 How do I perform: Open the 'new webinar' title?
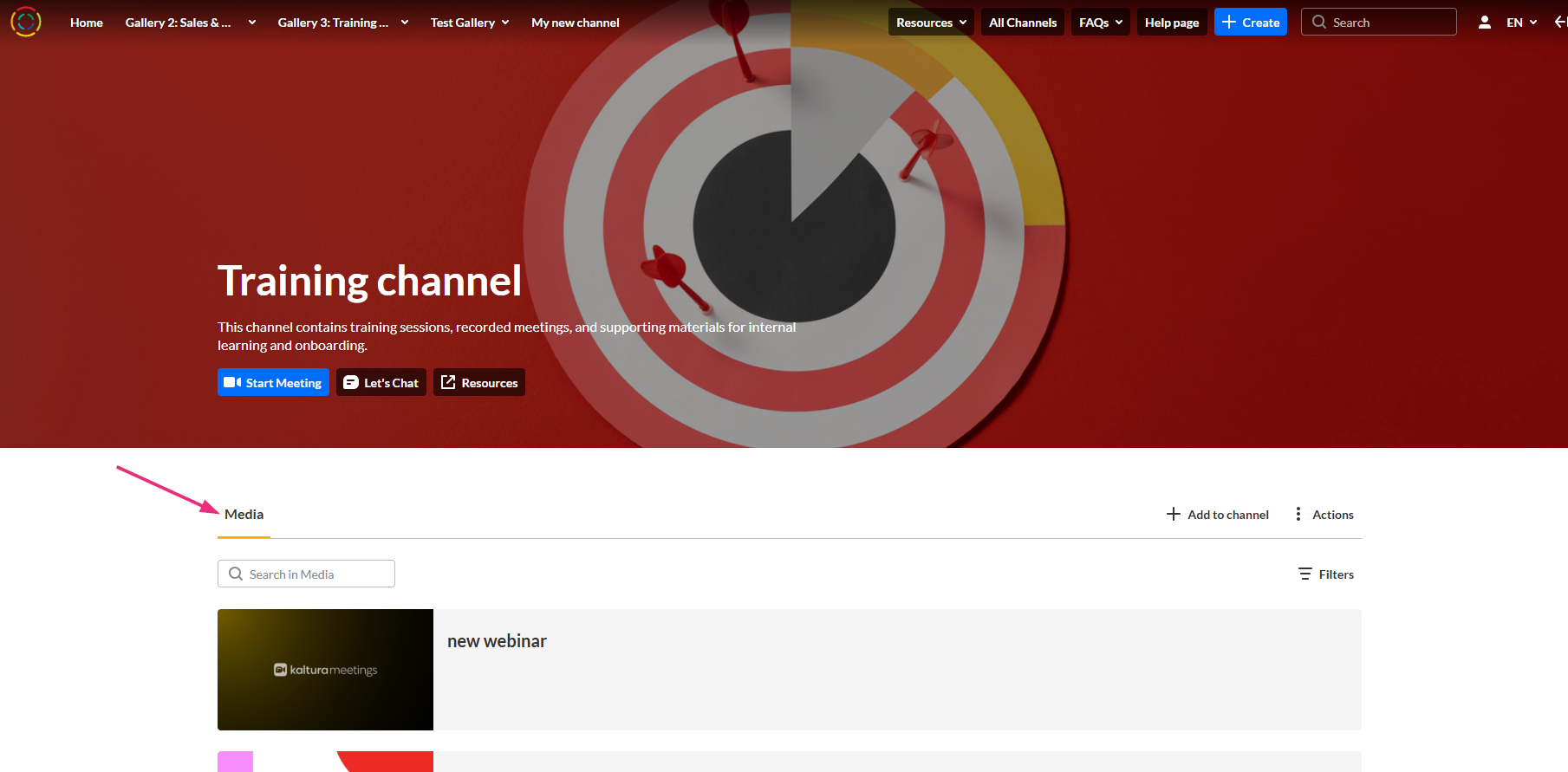click(x=497, y=641)
